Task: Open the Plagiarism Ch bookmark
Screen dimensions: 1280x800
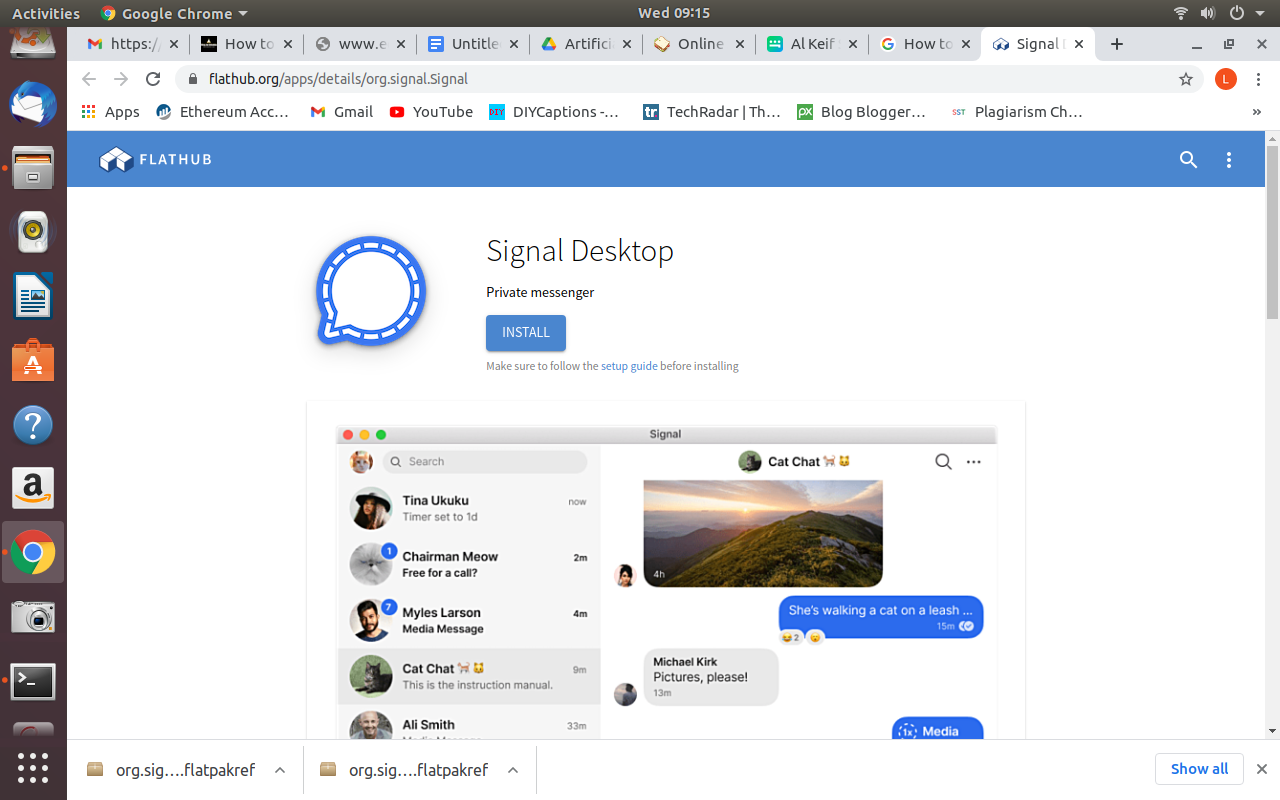Action: click(x=1017, y=112)
